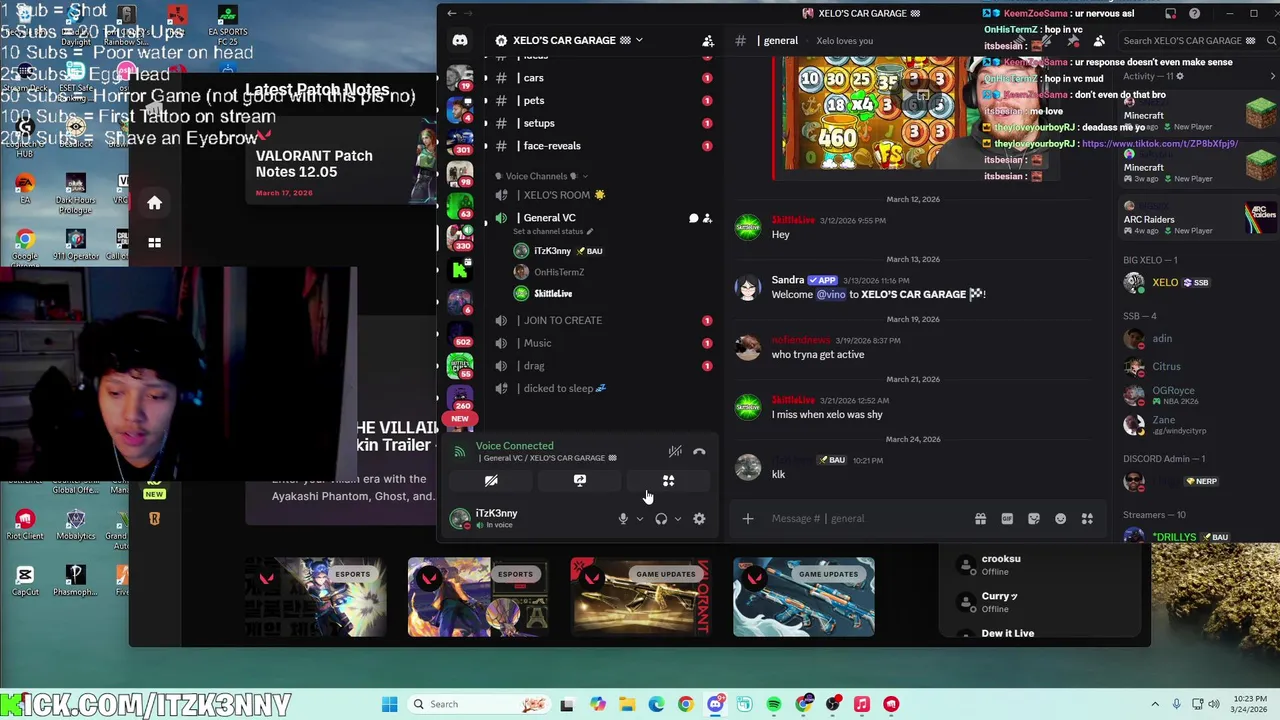
Task: Deafen headphones in user panel
Action: tap(661, 519)
